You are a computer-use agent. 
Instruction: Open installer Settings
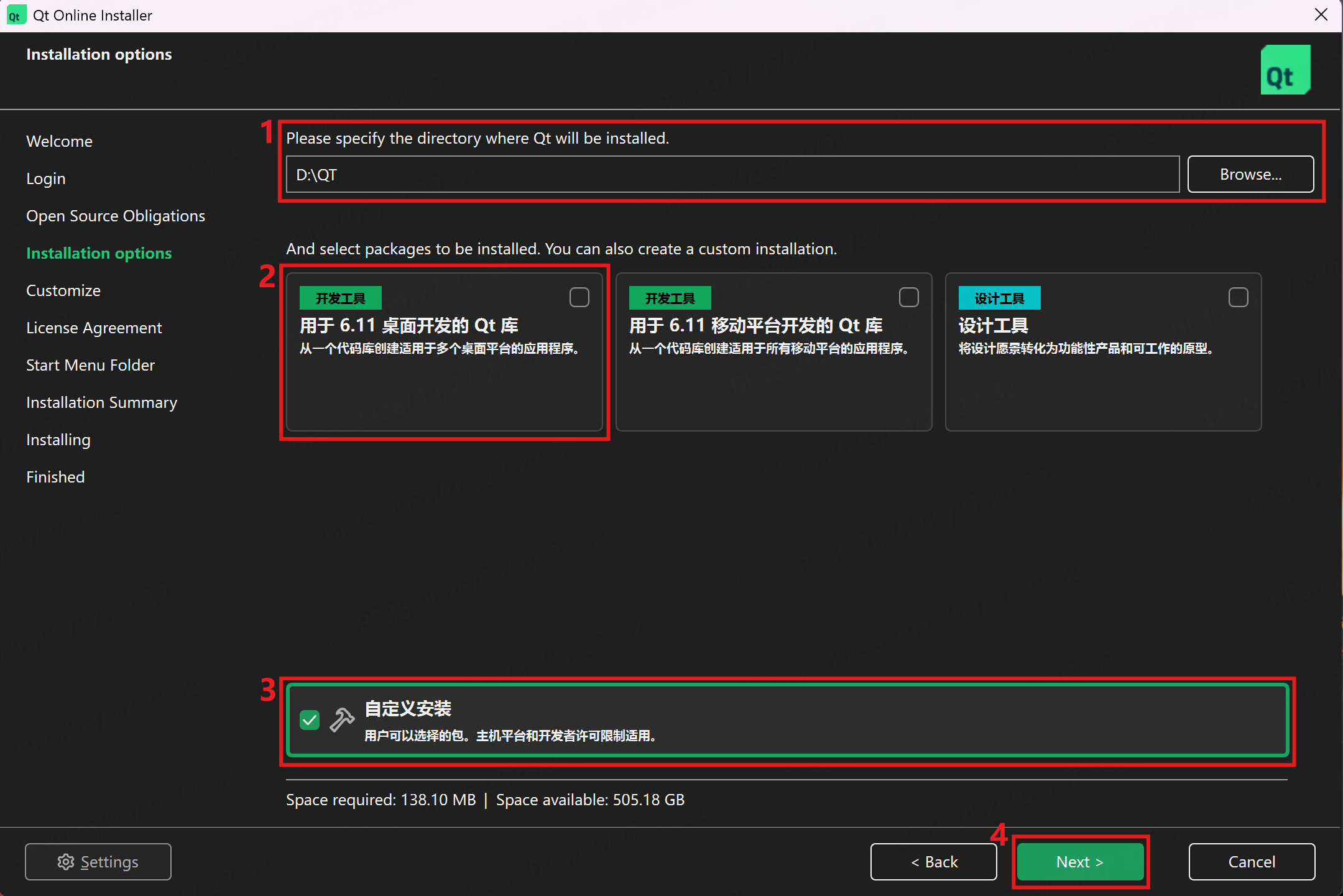click(98, 862)
